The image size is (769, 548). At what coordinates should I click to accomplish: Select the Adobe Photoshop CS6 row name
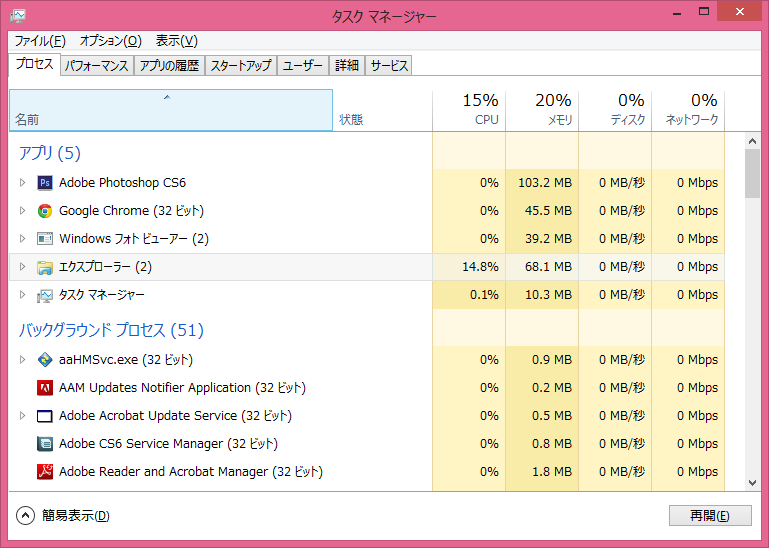tap(123, 183)
